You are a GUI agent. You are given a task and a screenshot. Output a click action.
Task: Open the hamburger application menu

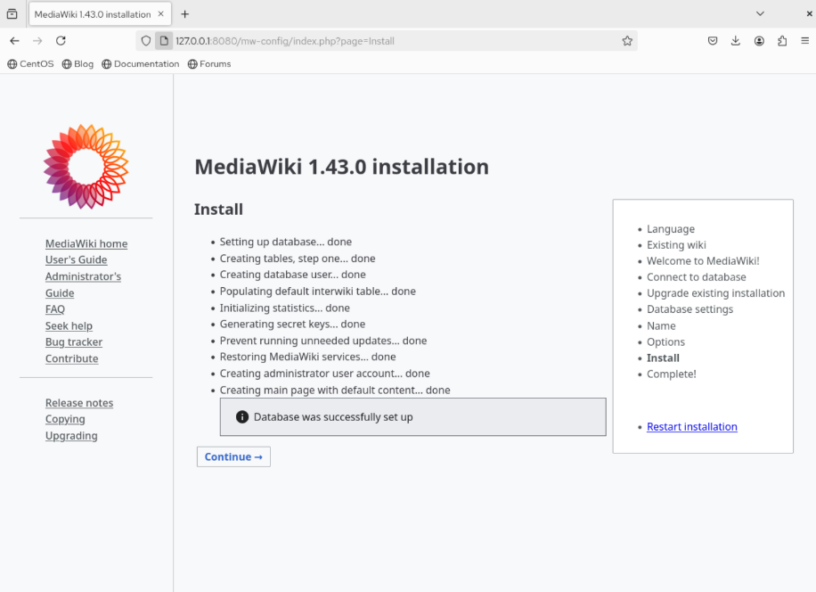(x=805, y=40)
